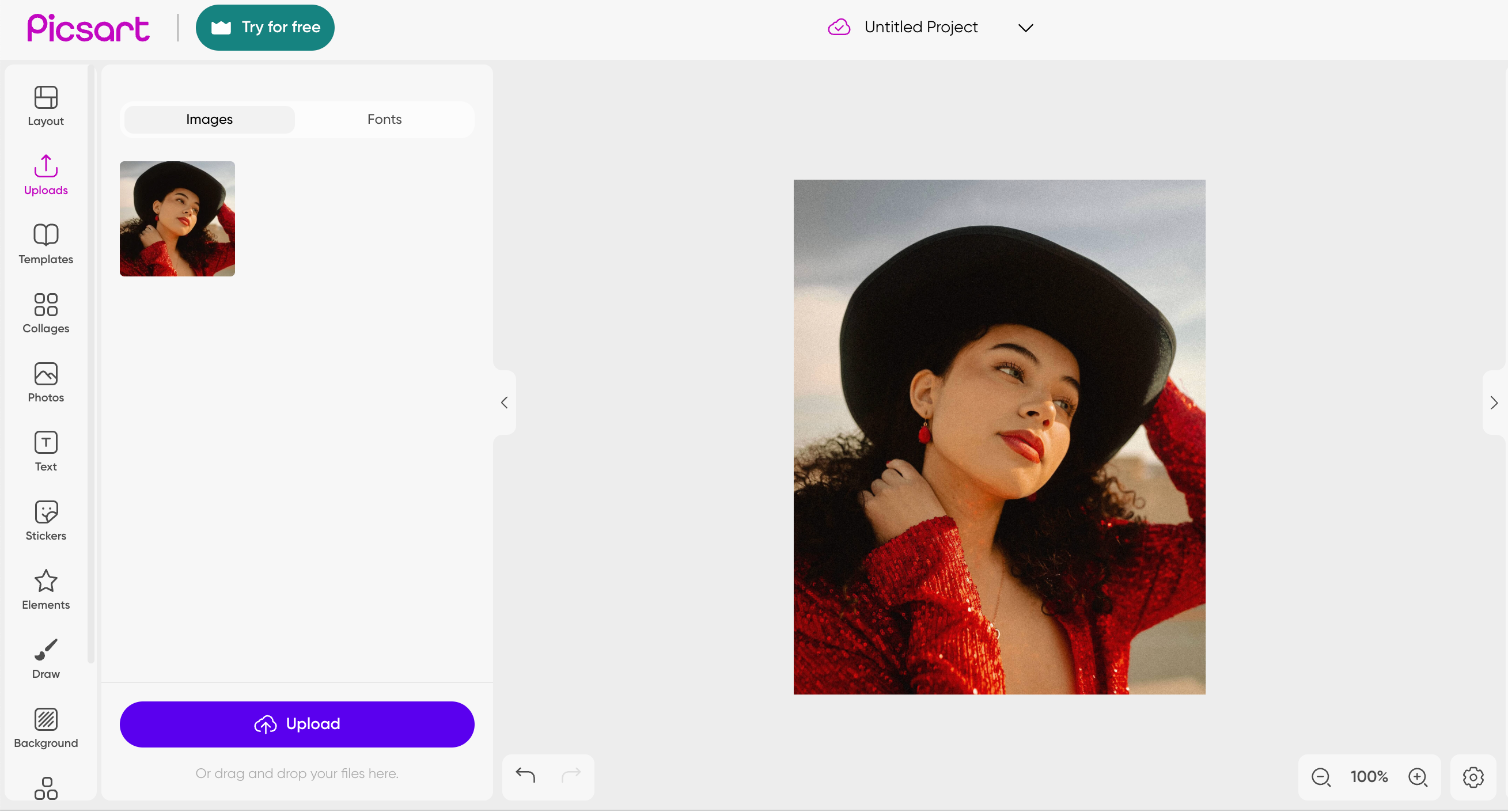This screenshot has height=812, width=1508.
Task: Click the 100% zoom level
Action: 1369,777
